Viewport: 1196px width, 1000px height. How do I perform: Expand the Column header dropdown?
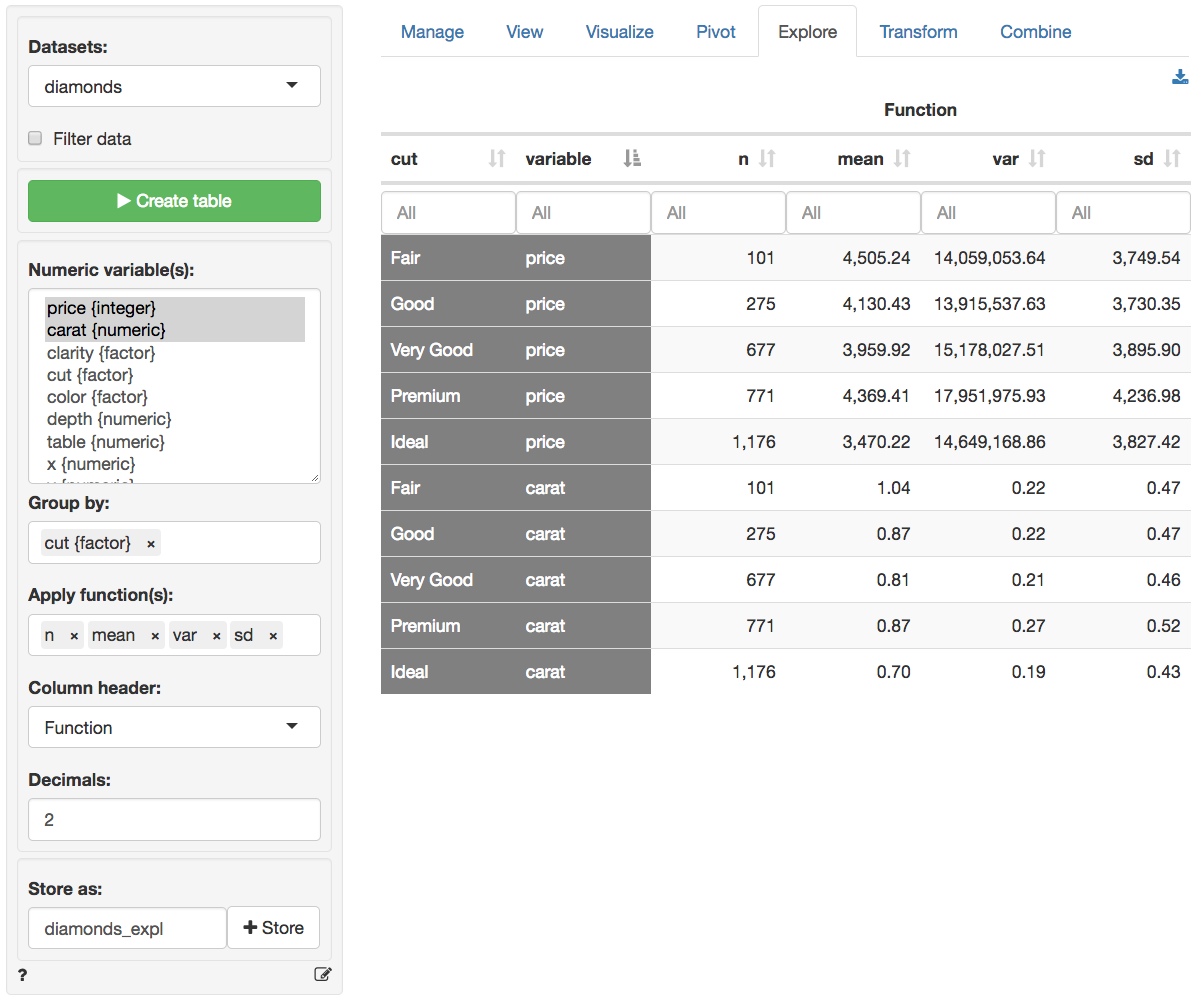174,728
